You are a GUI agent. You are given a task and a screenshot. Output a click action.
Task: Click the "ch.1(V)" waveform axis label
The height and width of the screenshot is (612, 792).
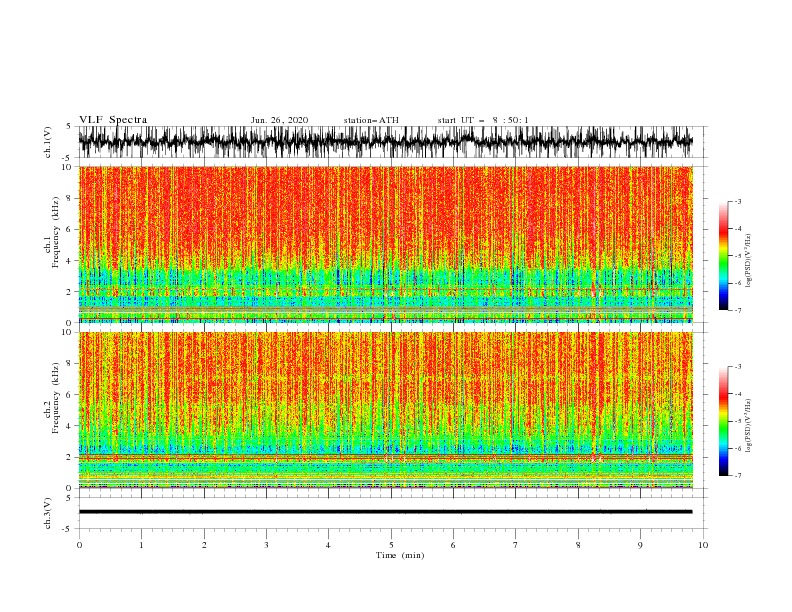(x=48, y=142)
